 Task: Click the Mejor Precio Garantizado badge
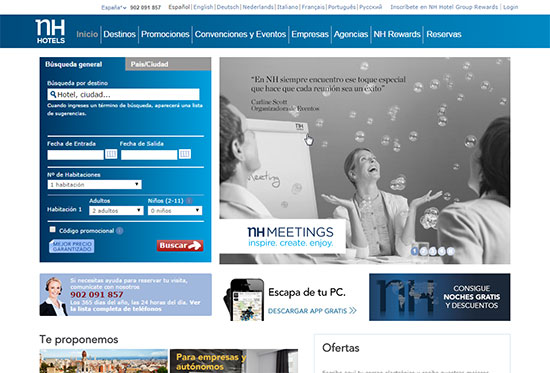click(72, 246)
